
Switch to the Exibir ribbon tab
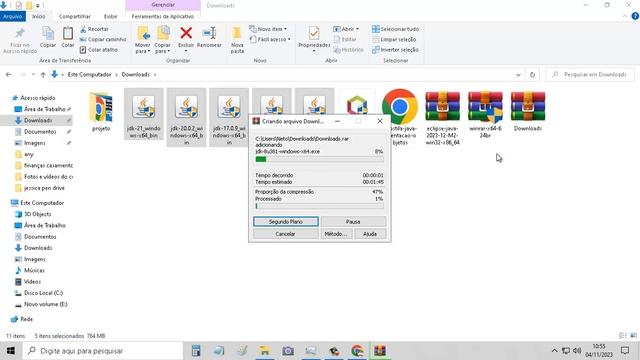[x=111, y=16]
